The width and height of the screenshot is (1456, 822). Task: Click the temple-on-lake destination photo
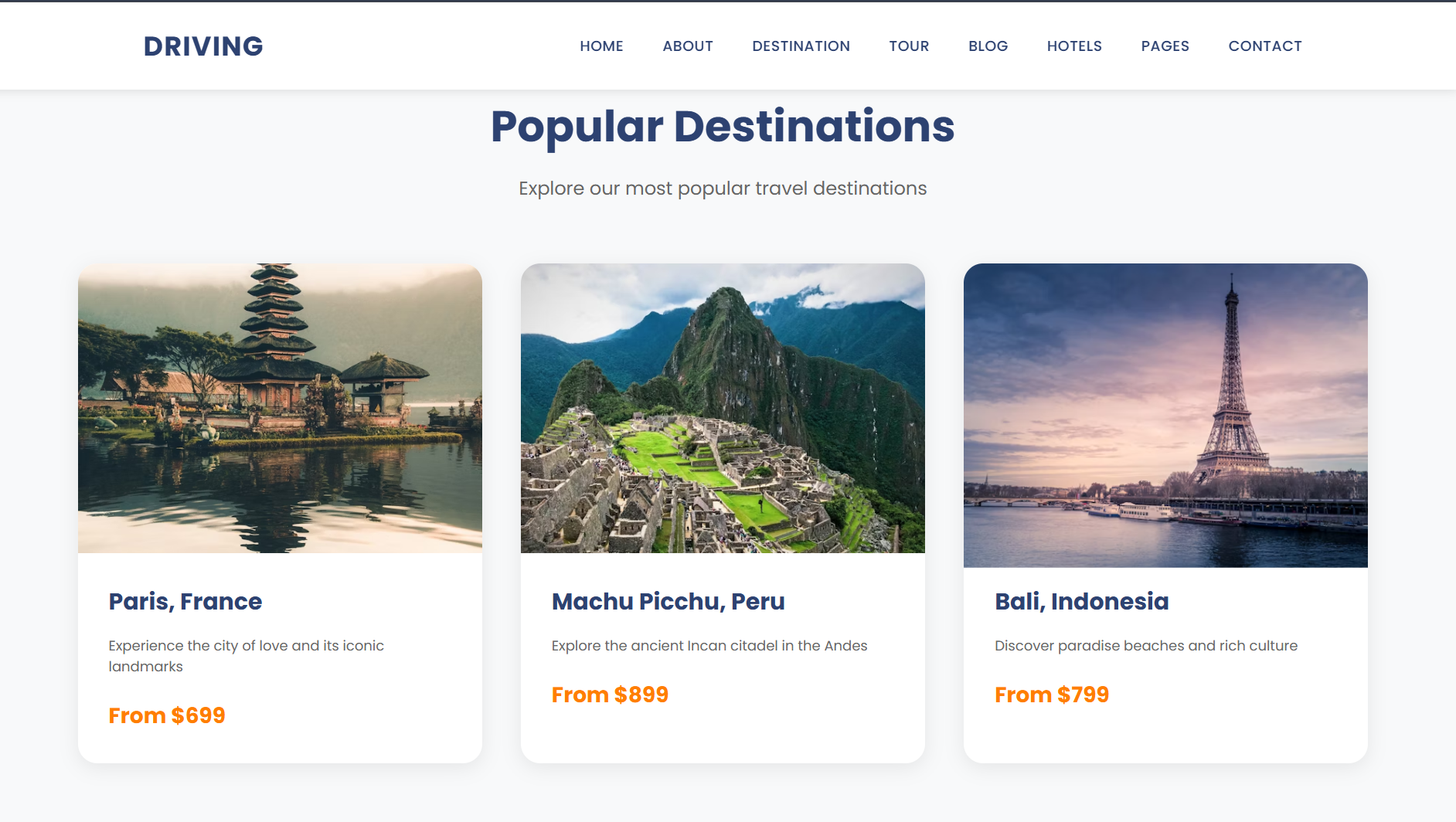pos(280,408)
